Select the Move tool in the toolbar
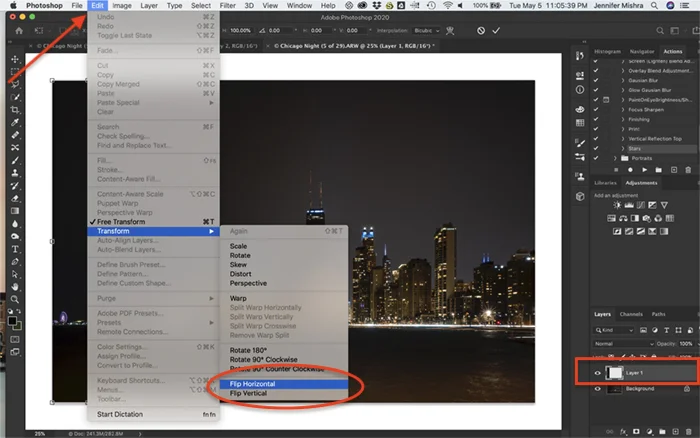The image size is (700, 438). click(14, 60)
